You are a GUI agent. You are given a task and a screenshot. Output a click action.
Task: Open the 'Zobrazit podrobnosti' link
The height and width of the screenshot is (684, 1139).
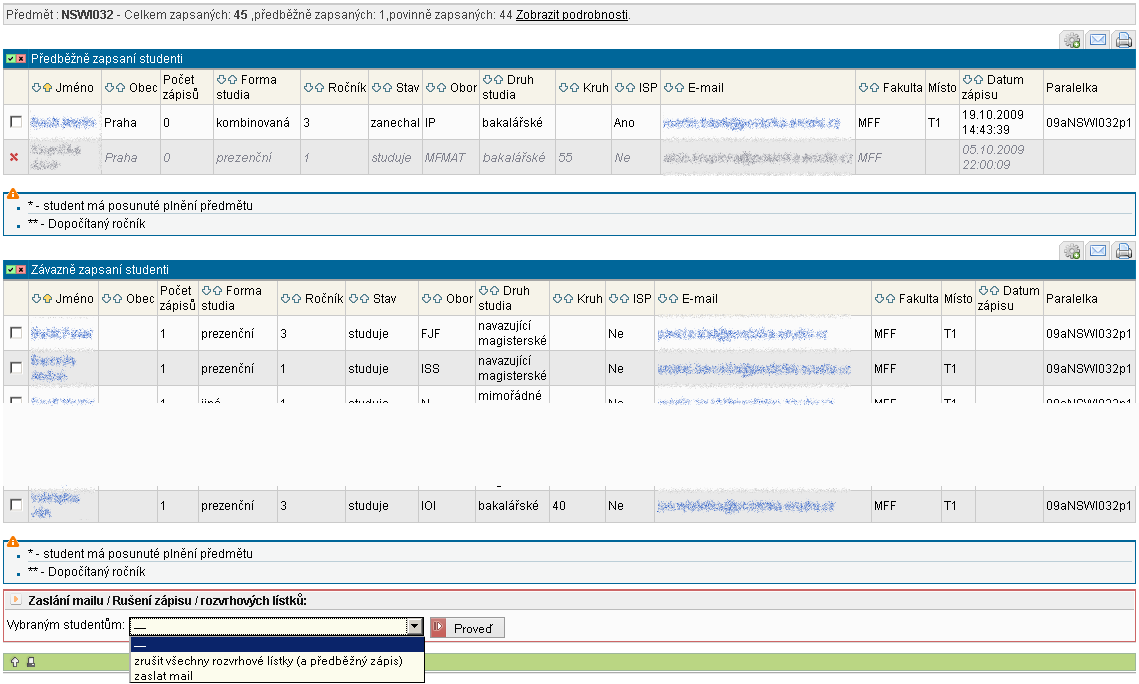(572, 15)
